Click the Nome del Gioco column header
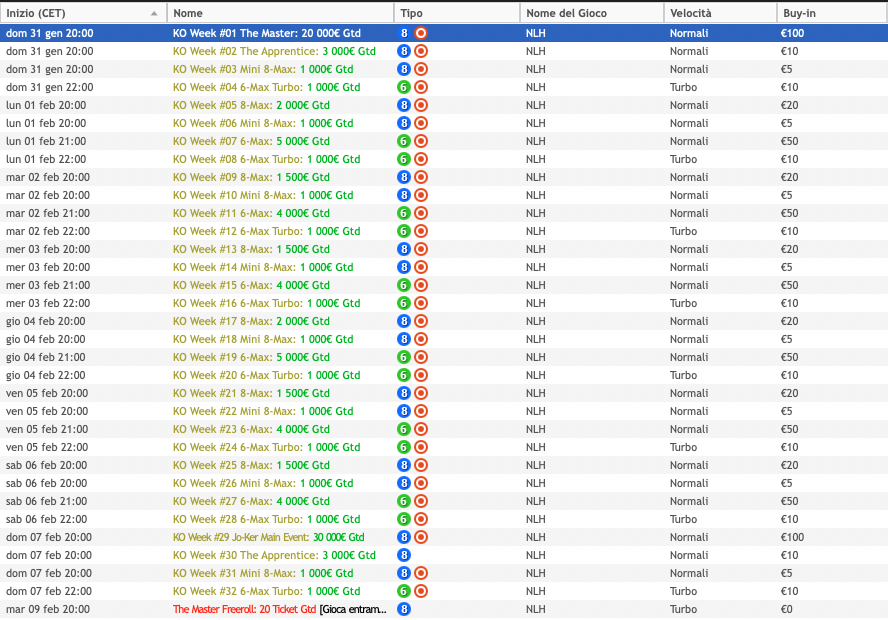 pos(592,13)
